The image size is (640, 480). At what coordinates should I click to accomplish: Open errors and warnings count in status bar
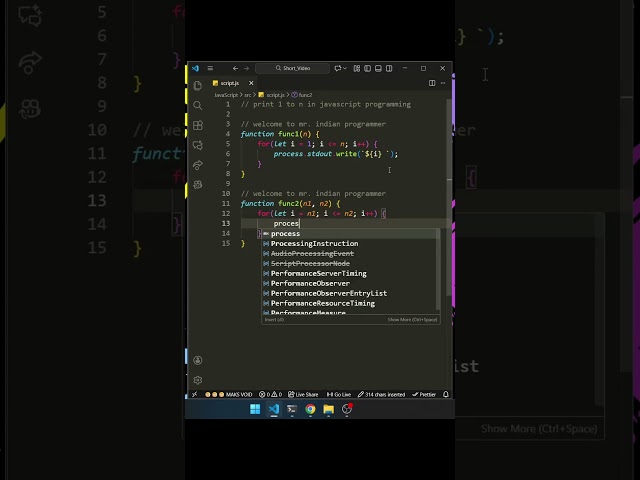pyautogui.click(x=271, y=394)
